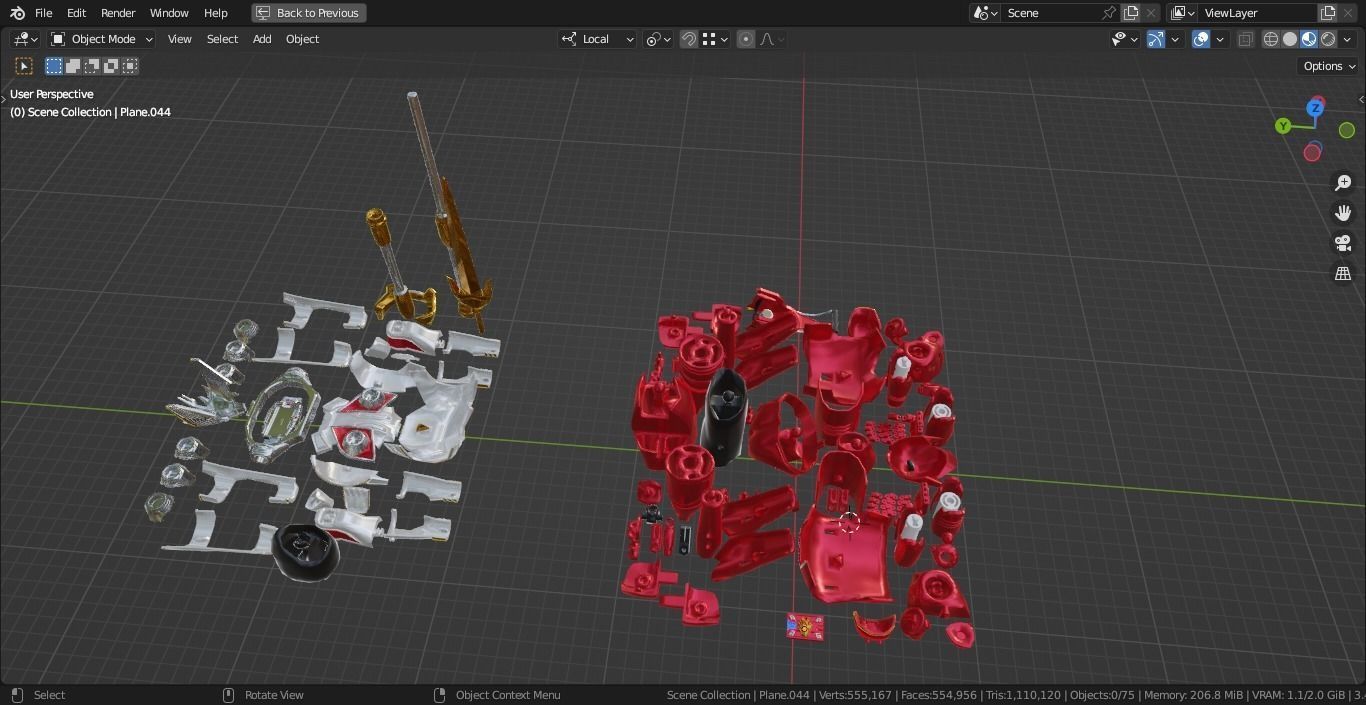Viewport: 1366px width, 705px height.
Task: Open gizmo options dropdown arrow
Action: coord(1175,39)
